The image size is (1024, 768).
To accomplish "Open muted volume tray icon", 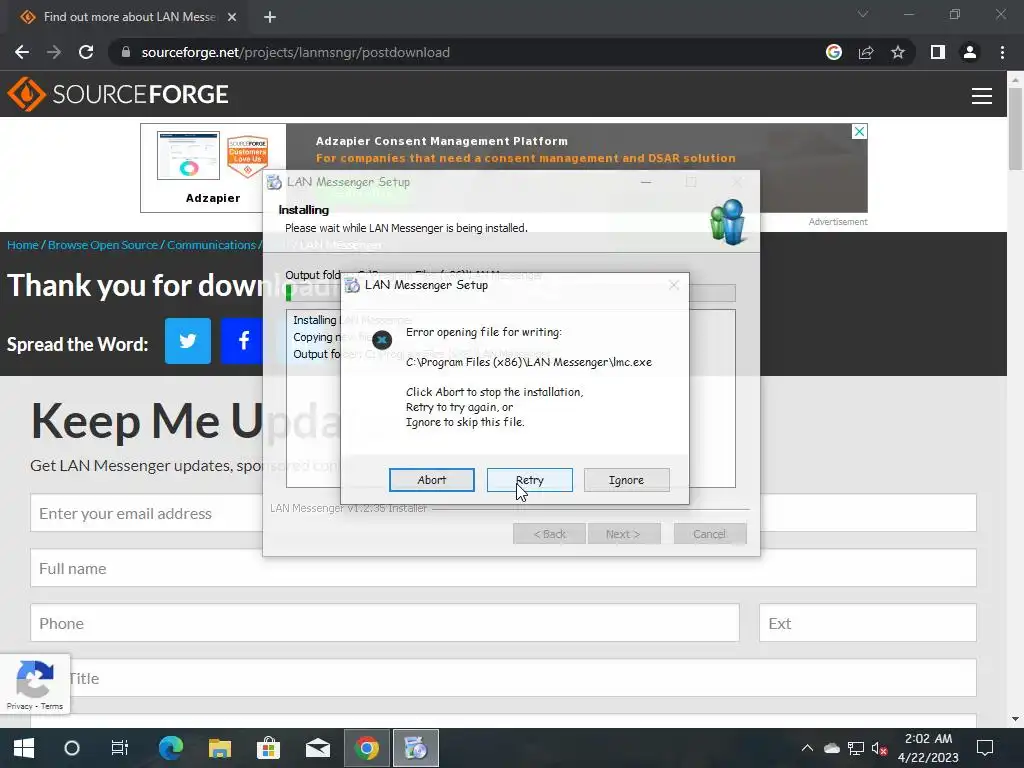I will pos(880,748).
